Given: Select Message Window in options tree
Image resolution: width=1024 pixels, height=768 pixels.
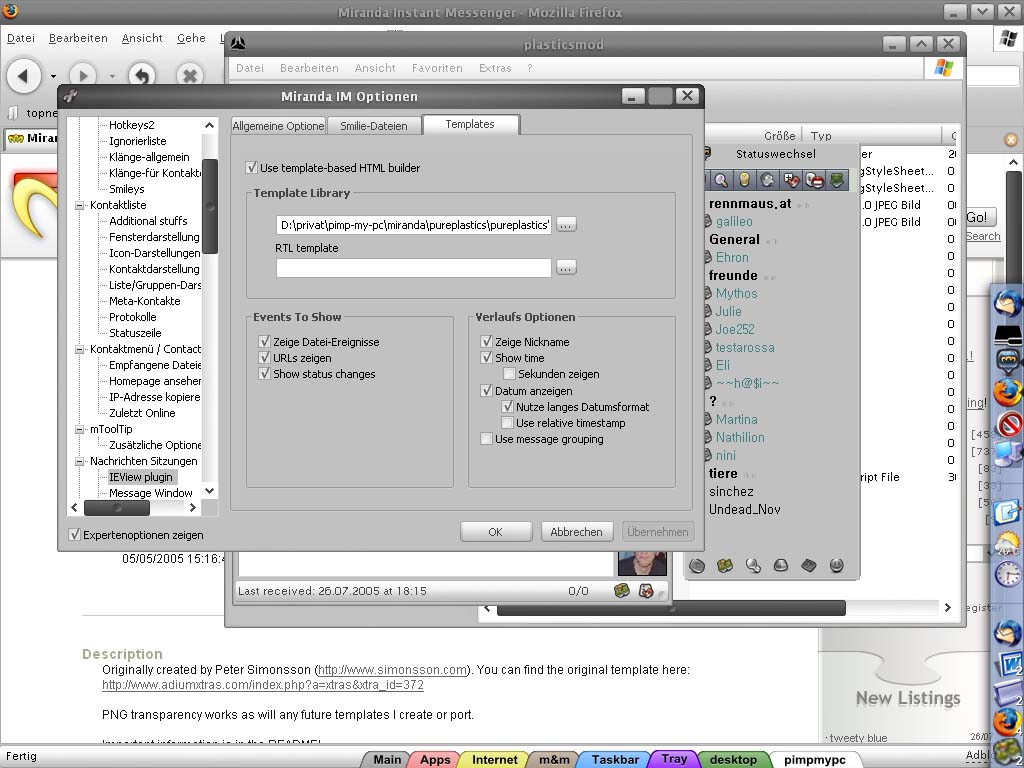Looking at the screenshot, I should coord(151,493).
